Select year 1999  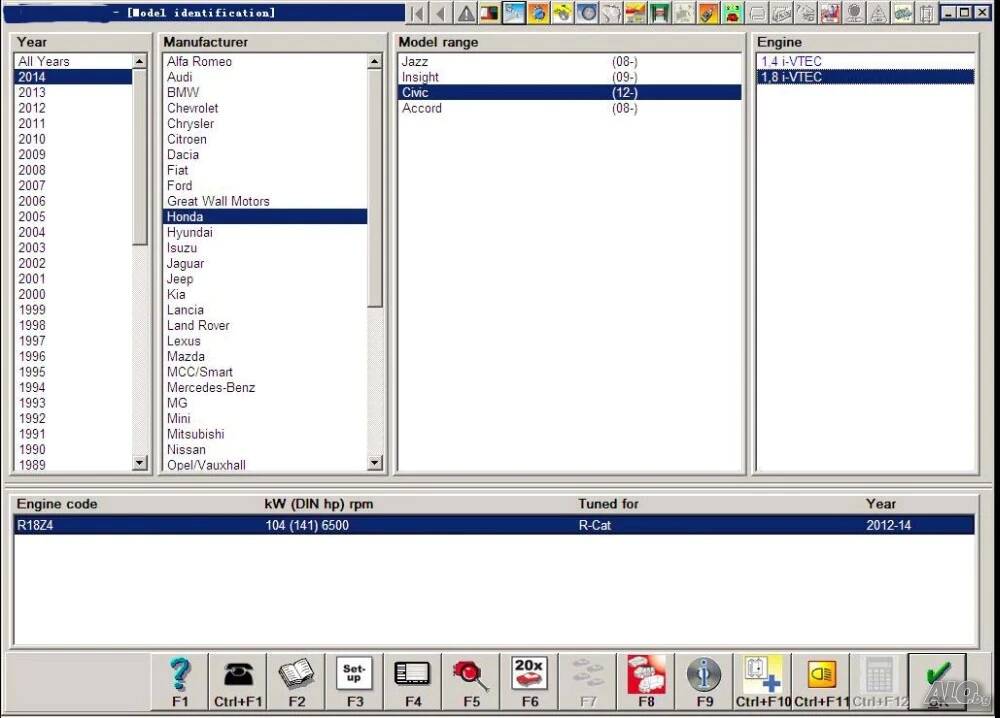tap(73, 310)
